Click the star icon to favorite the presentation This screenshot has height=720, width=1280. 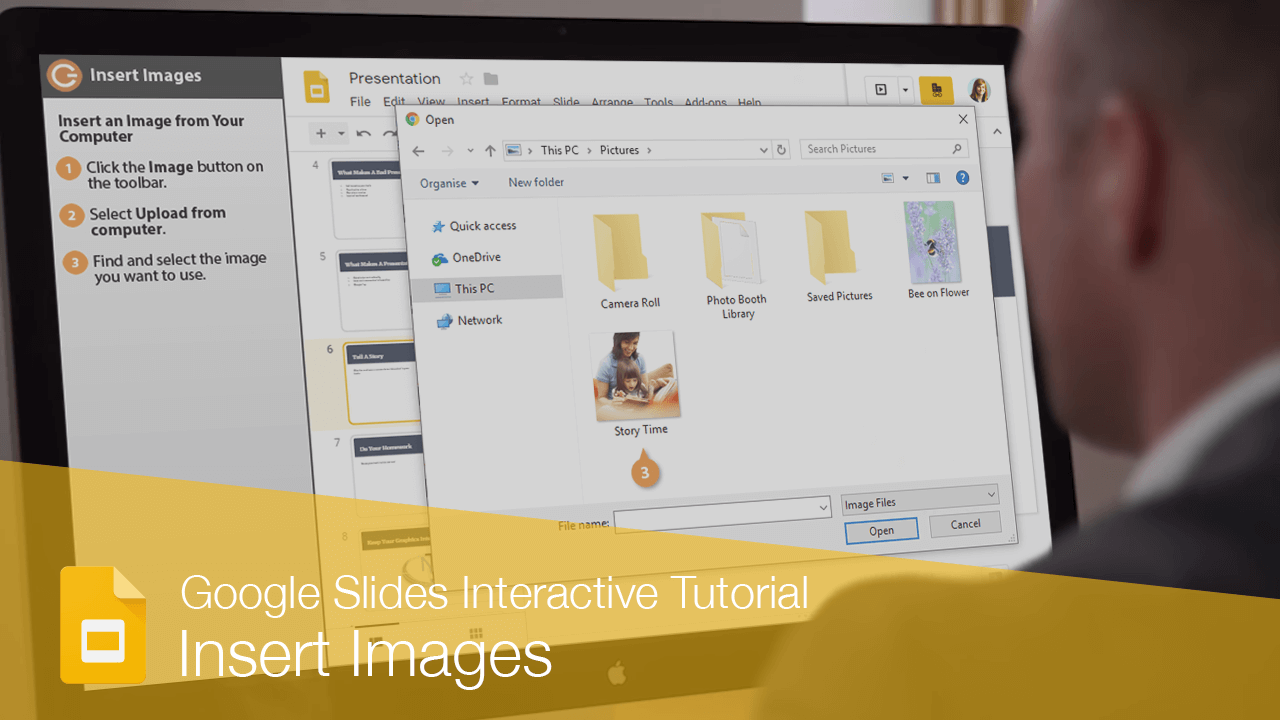[466, 78]
